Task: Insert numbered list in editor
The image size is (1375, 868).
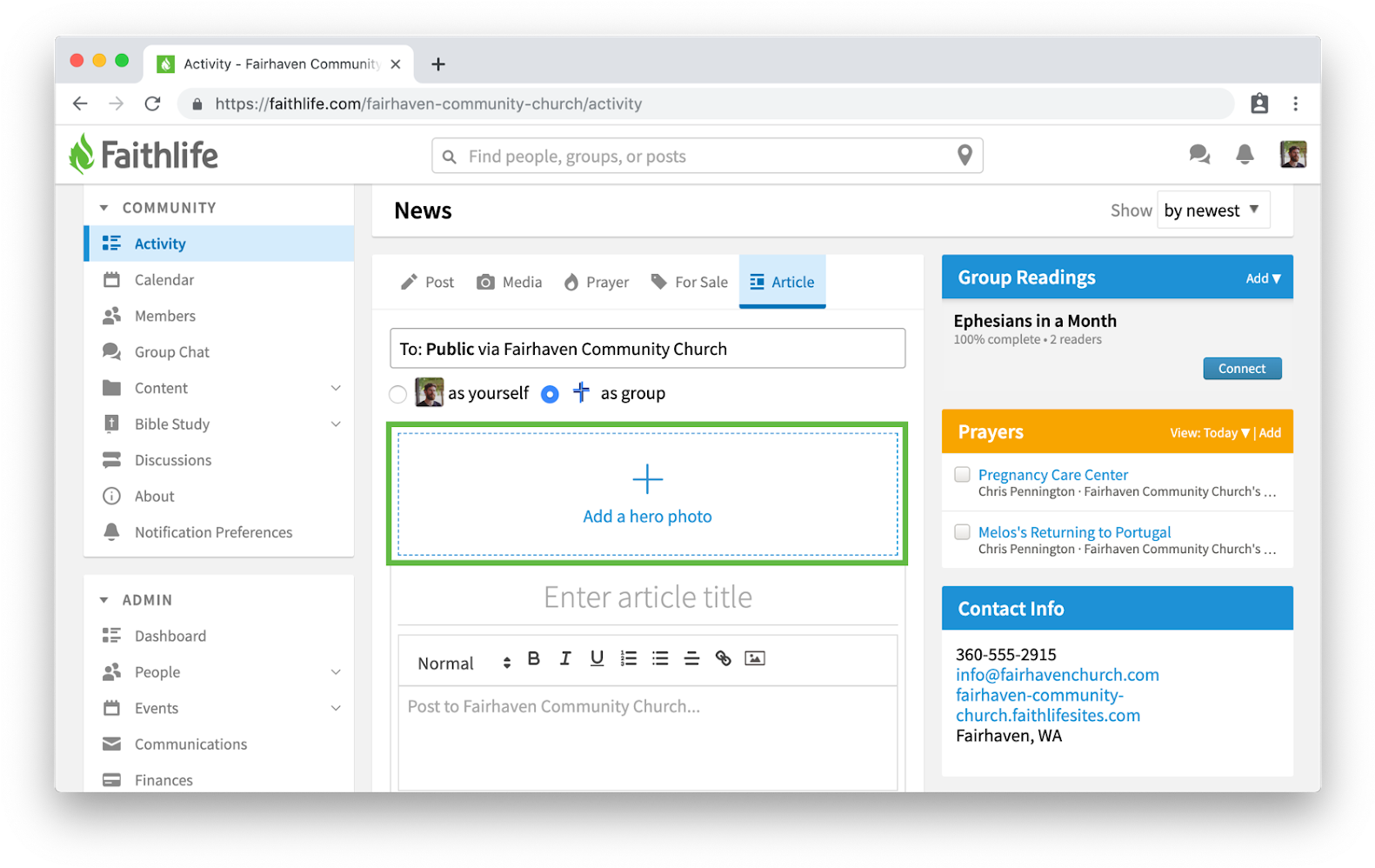Action: pos(629,658)
